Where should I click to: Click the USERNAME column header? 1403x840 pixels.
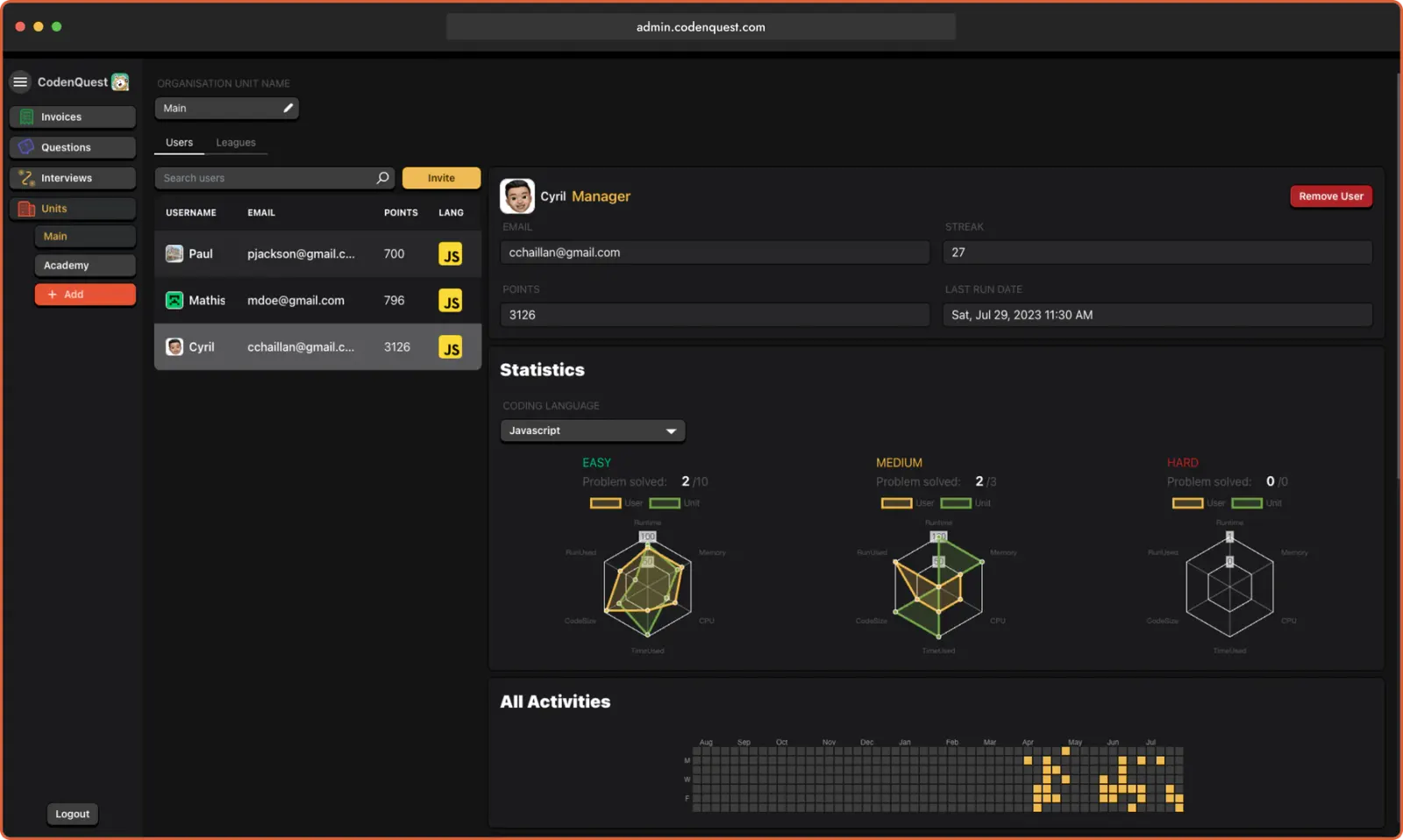tap(191, 212)
